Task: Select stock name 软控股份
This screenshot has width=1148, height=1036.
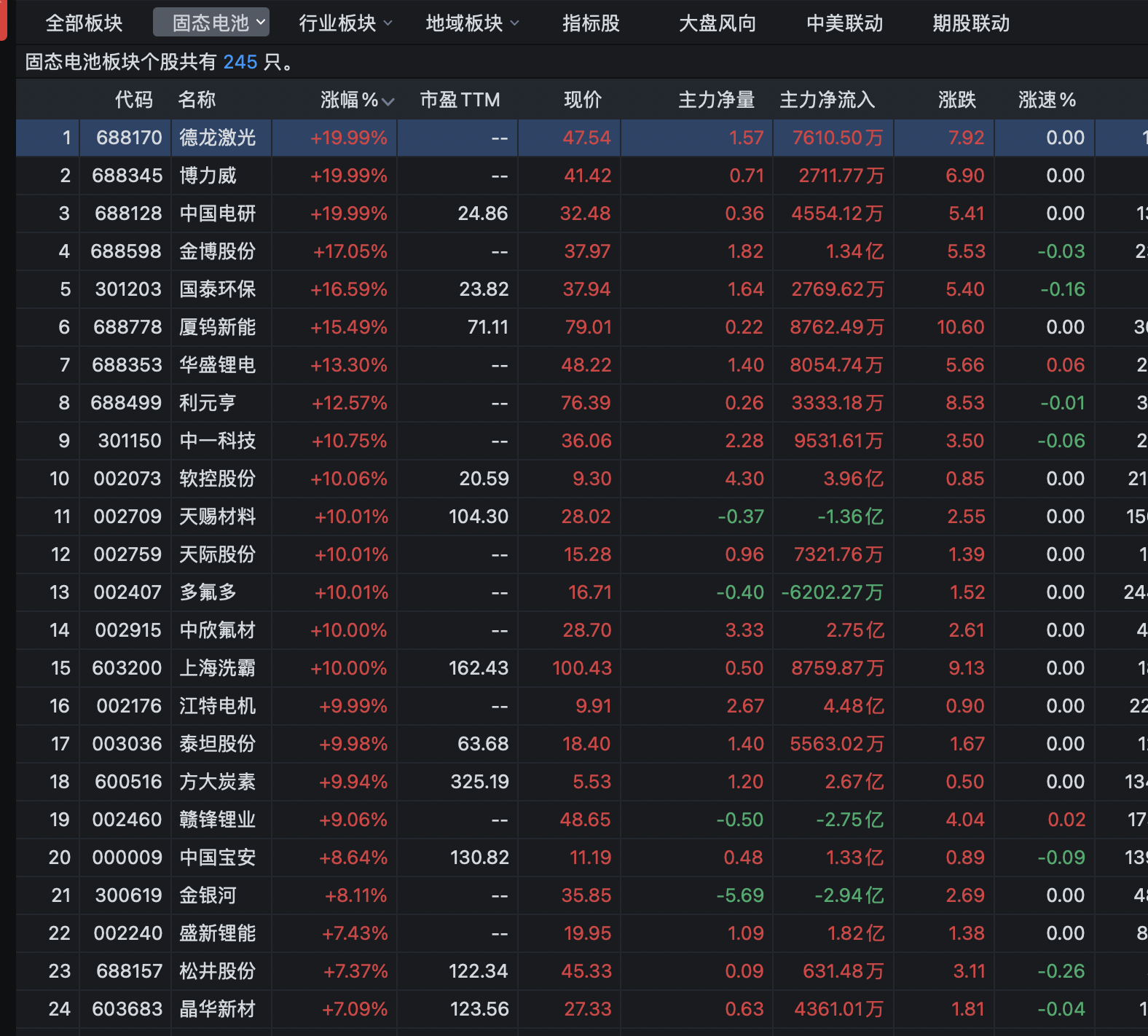Action: (x=218, y=479)
